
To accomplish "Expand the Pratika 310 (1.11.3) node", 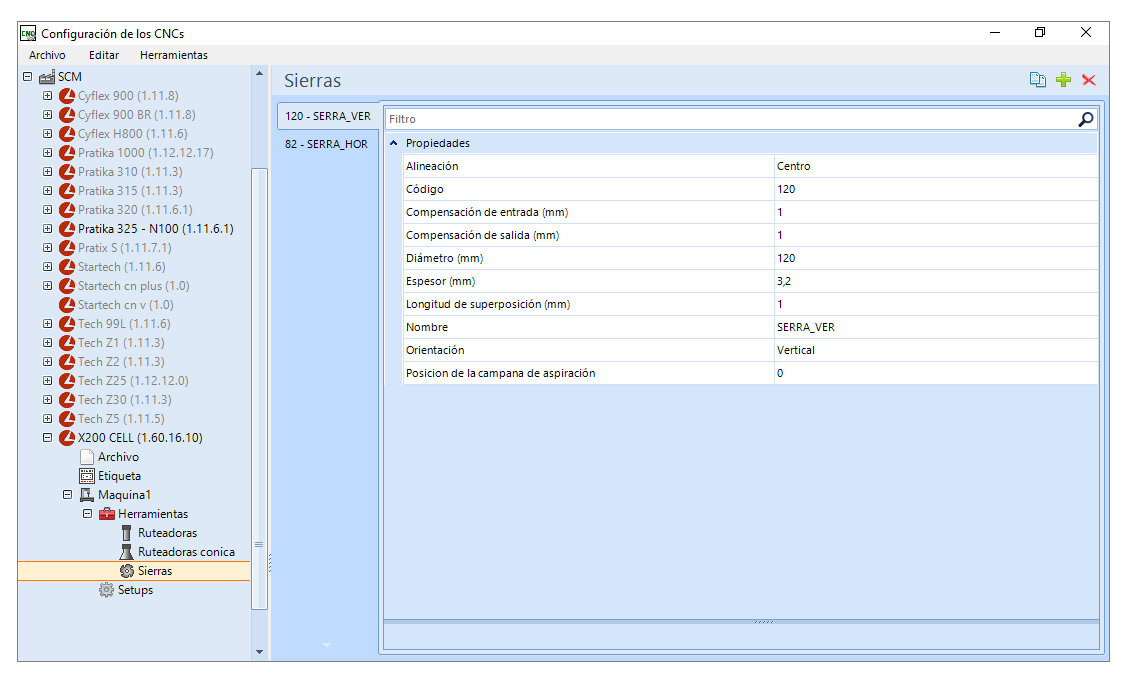I will point(48,172).
